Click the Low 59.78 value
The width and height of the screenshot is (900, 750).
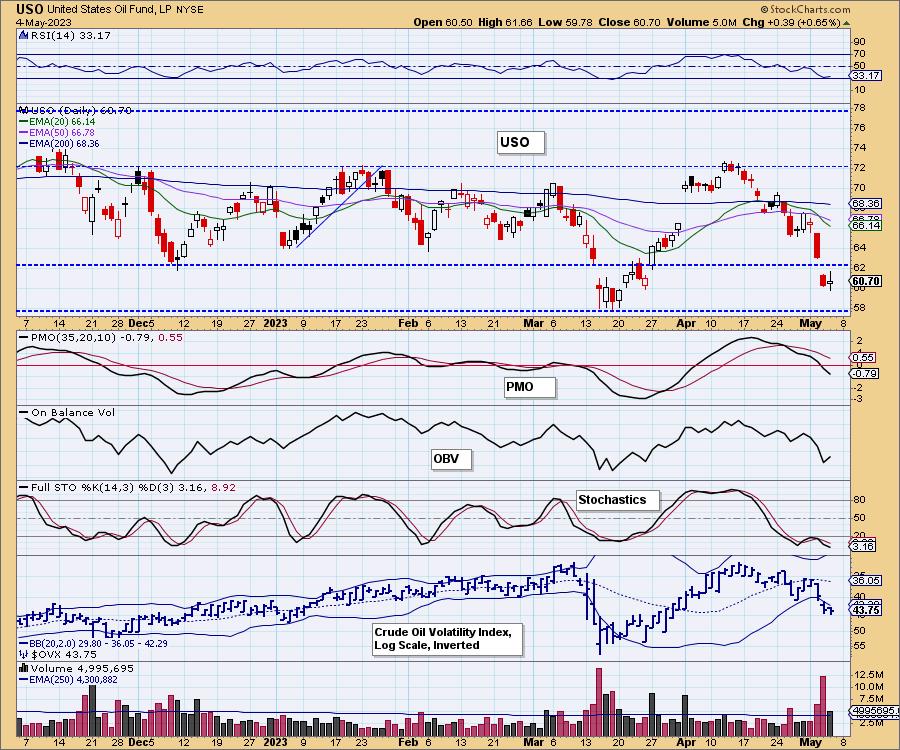coord(565,22)
